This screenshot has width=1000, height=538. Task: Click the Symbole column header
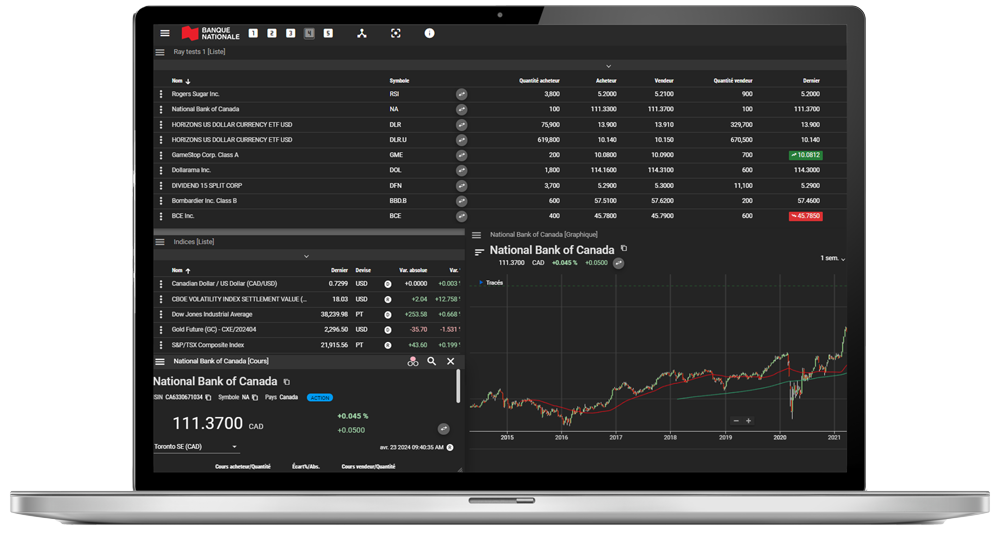point(399,81)
